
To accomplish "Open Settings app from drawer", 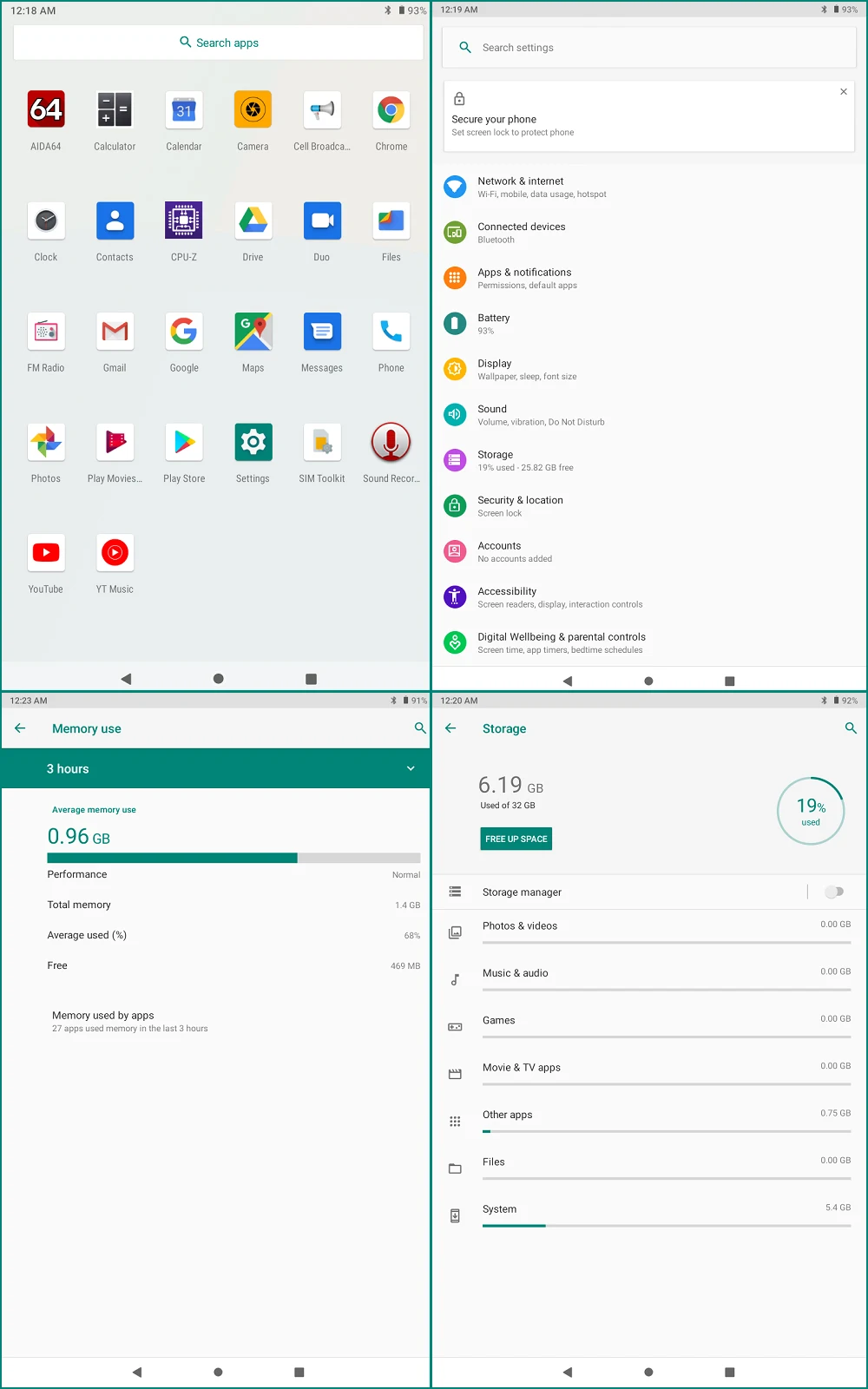I will pyautogui.click(x=253, y=443).
